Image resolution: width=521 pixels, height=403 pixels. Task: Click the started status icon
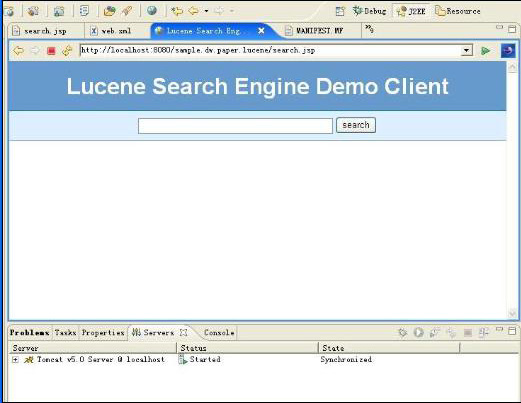coord(183,359)
